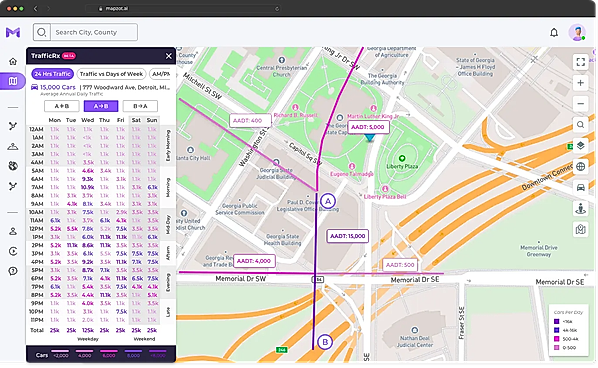Select the A→B direction toggle
The width and height of the screenshot is (598, 368).
pyautogui.click(x=101, y=106)
